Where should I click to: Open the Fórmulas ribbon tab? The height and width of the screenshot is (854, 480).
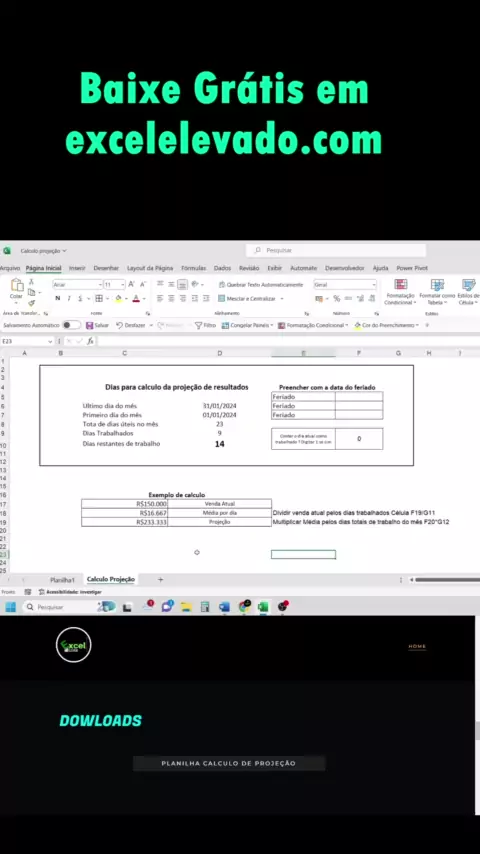point(193,268)
